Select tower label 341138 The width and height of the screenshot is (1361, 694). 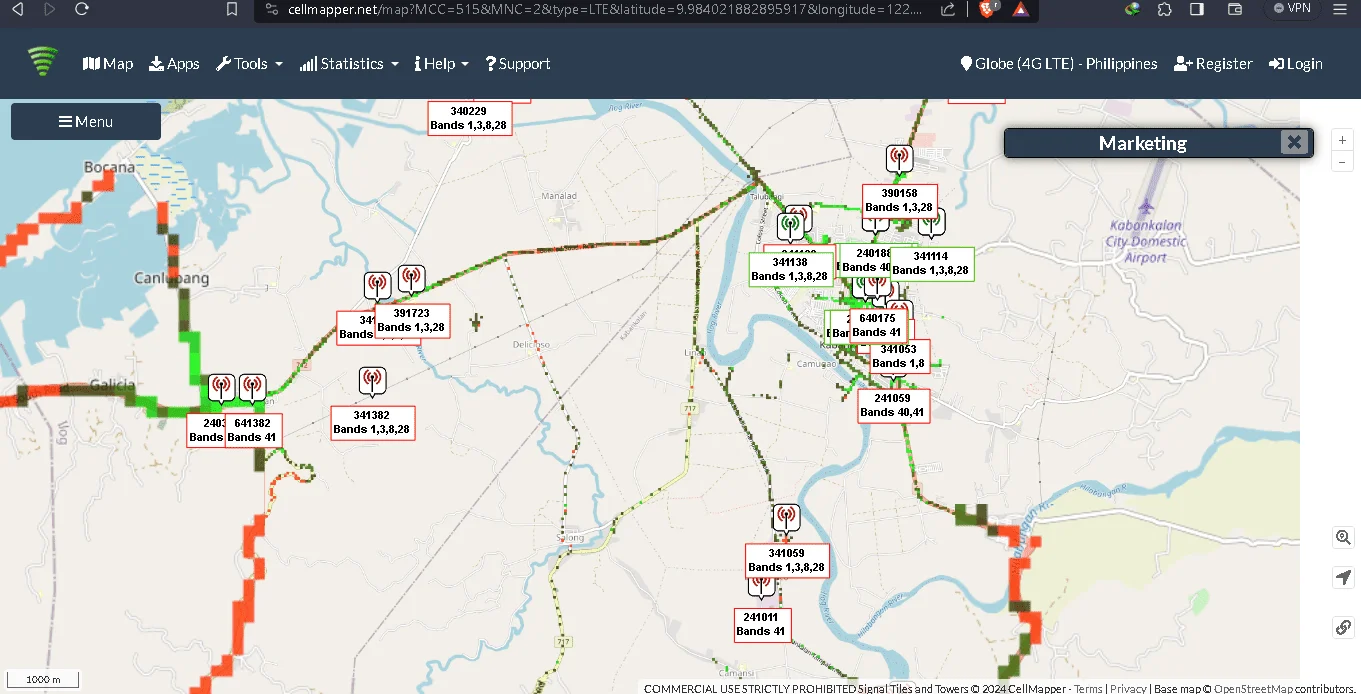point(790,269)
